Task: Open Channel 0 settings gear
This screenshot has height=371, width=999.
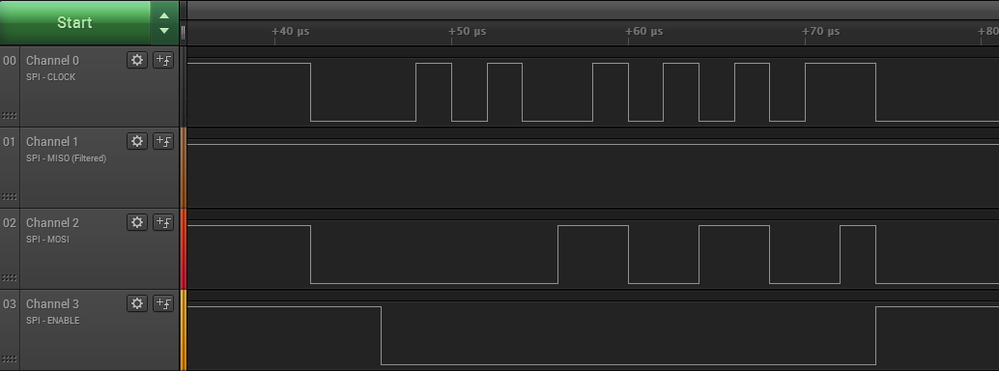Action: click(137, 61)
